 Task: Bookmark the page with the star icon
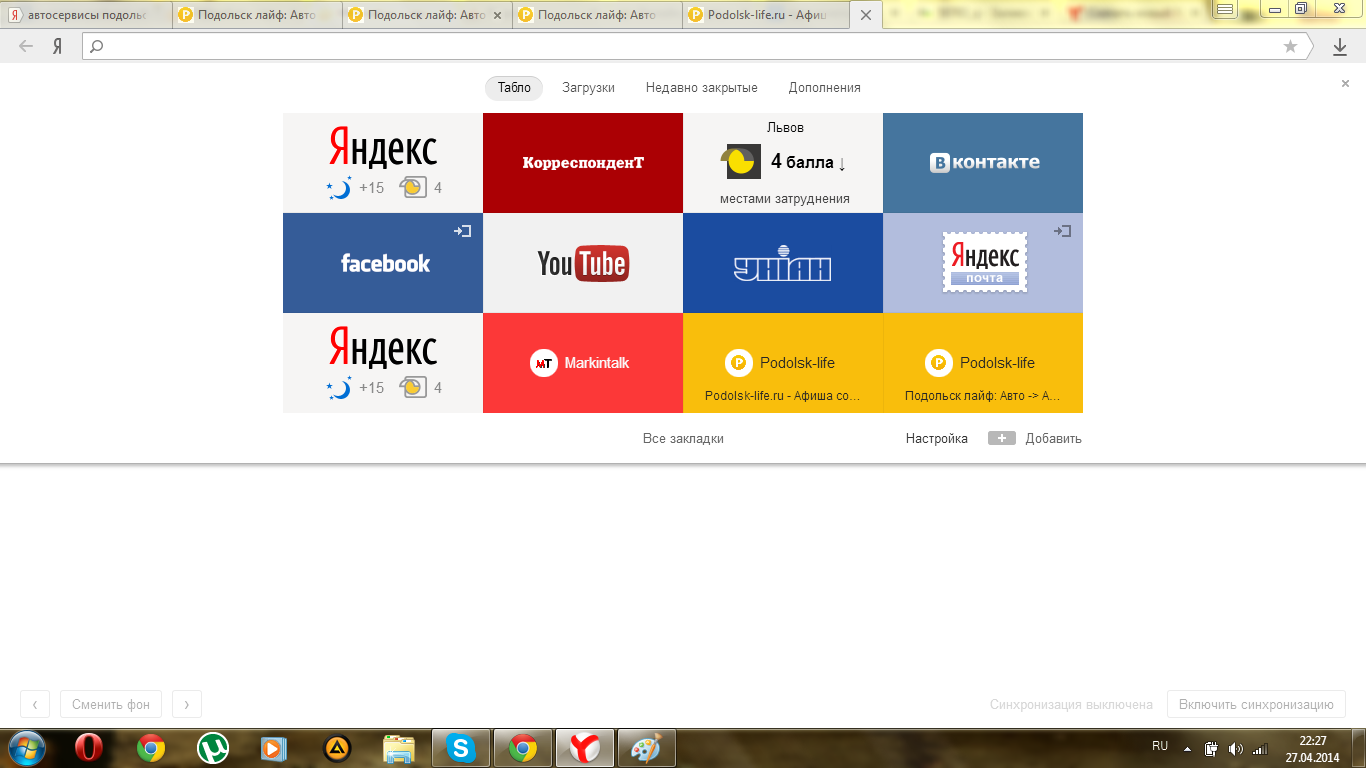(1290, 46)
